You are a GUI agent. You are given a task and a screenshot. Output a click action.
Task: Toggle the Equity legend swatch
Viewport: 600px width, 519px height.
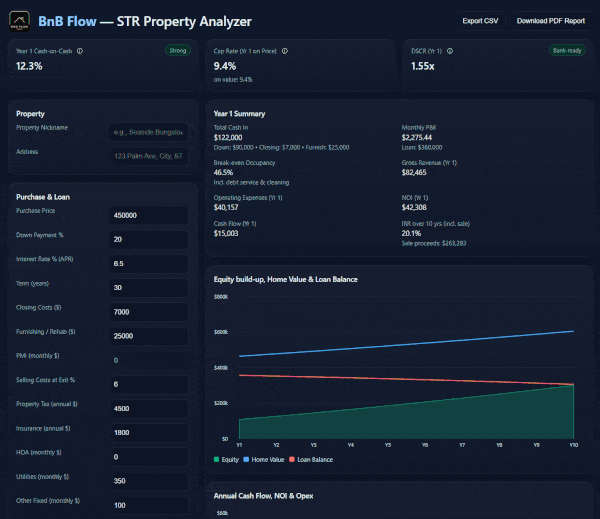[217, 459]
